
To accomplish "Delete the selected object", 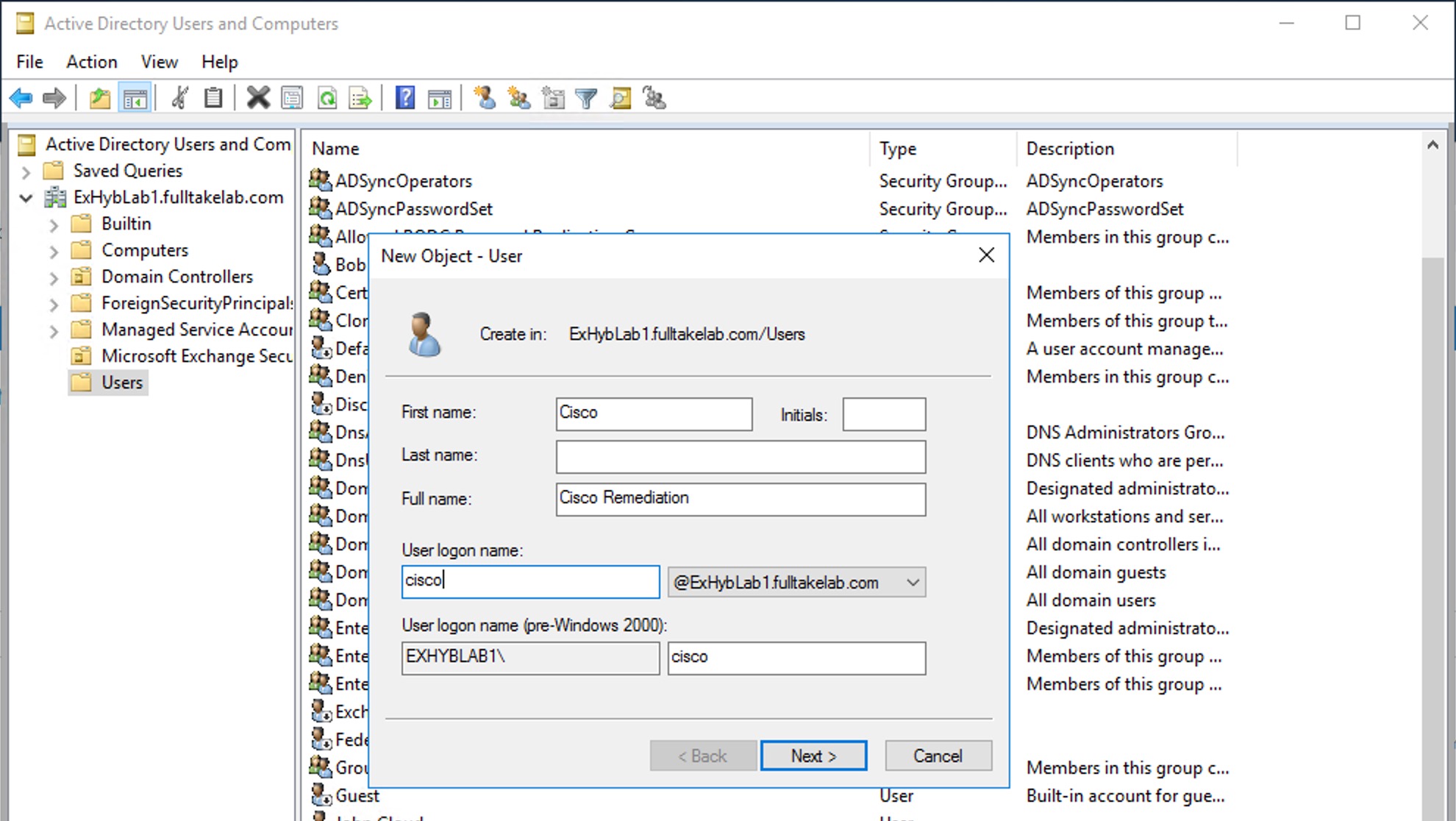I will click(258, 97).
